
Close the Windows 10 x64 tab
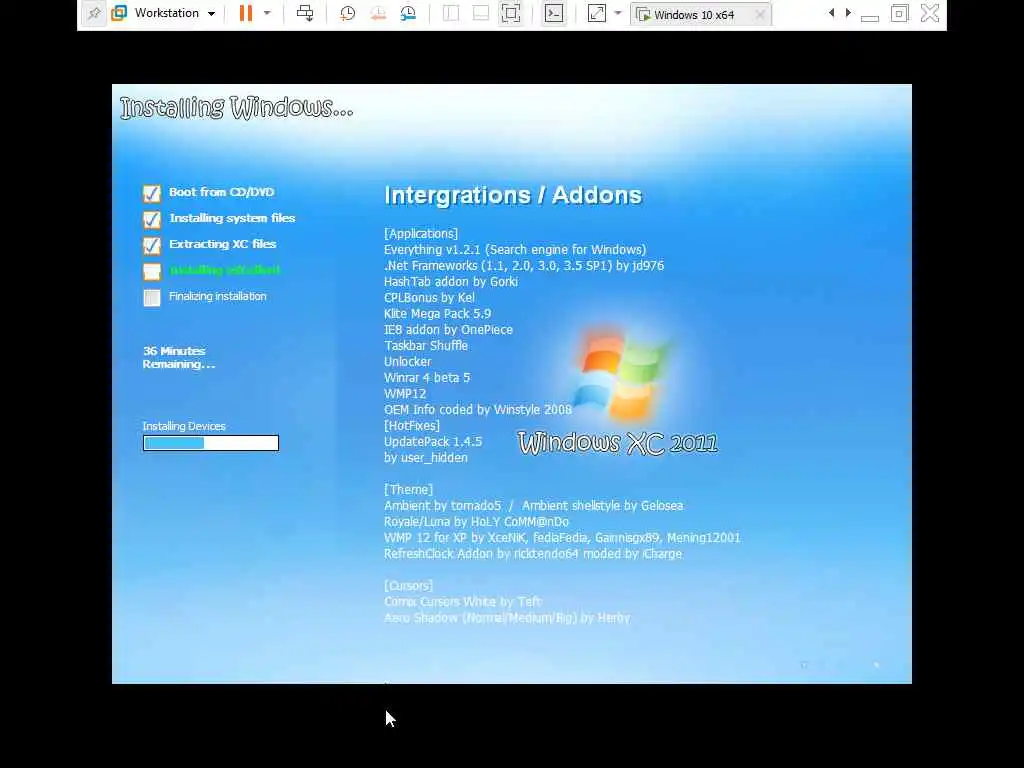click(760, 14)
